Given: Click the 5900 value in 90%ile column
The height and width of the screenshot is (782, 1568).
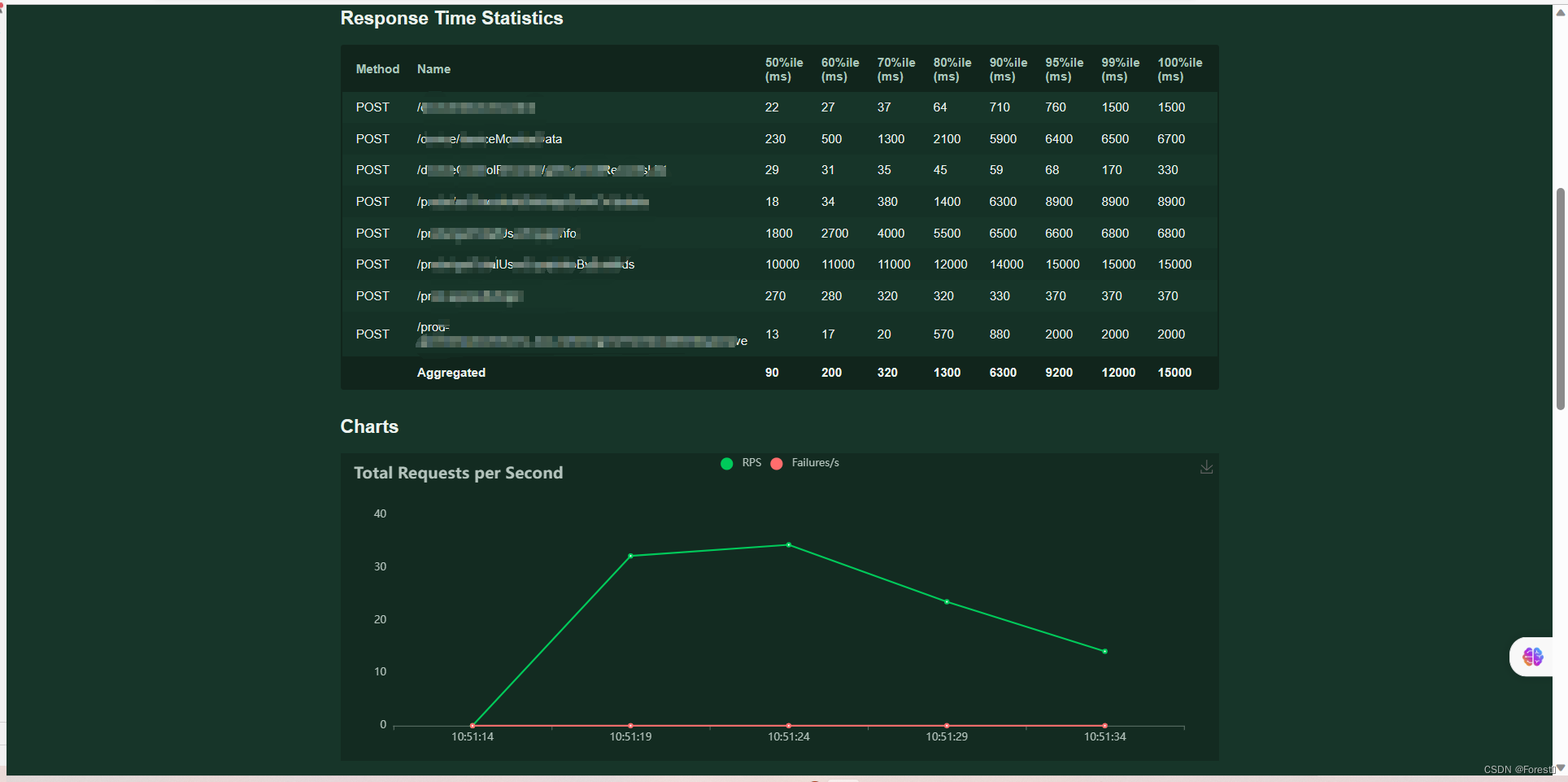Looking at the screenshot, I should click(x=1003, y=139).
